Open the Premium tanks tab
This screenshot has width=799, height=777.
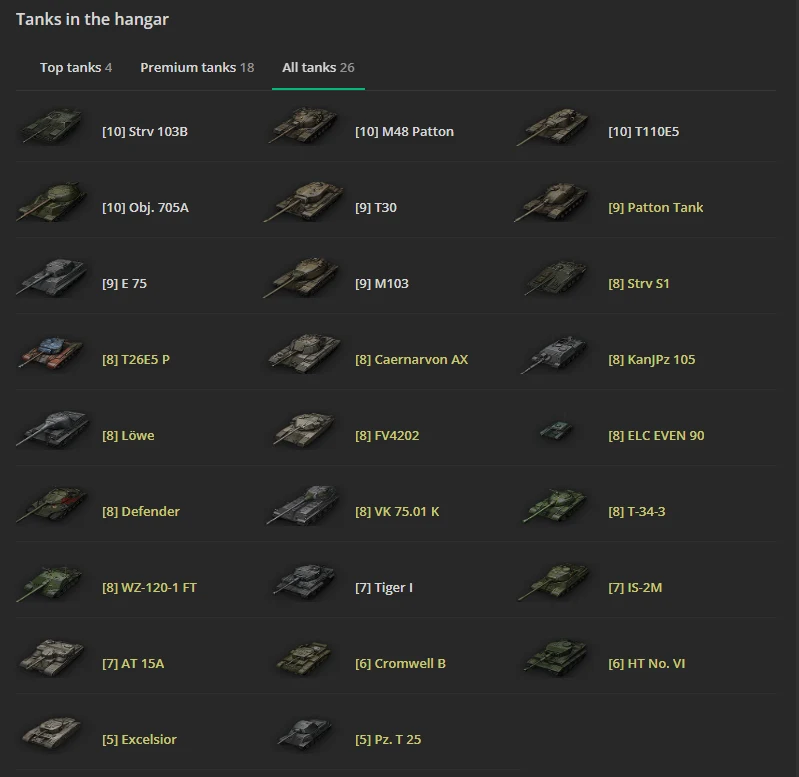point(197,67)
